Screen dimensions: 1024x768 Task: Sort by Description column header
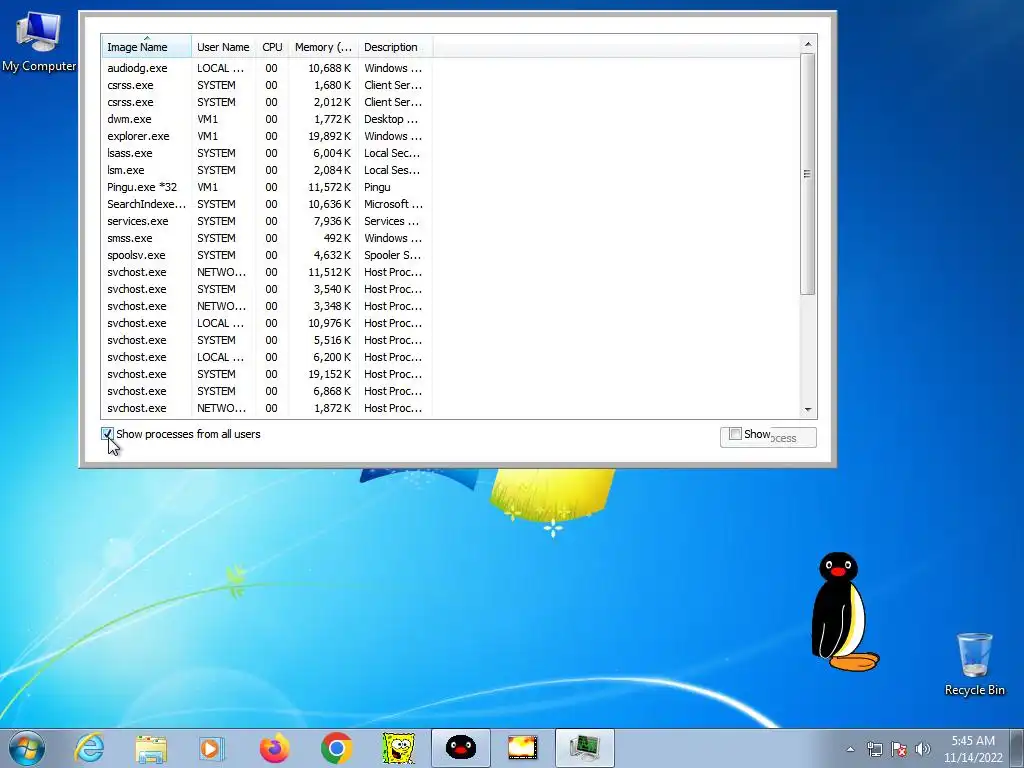[x=395, y=47]
